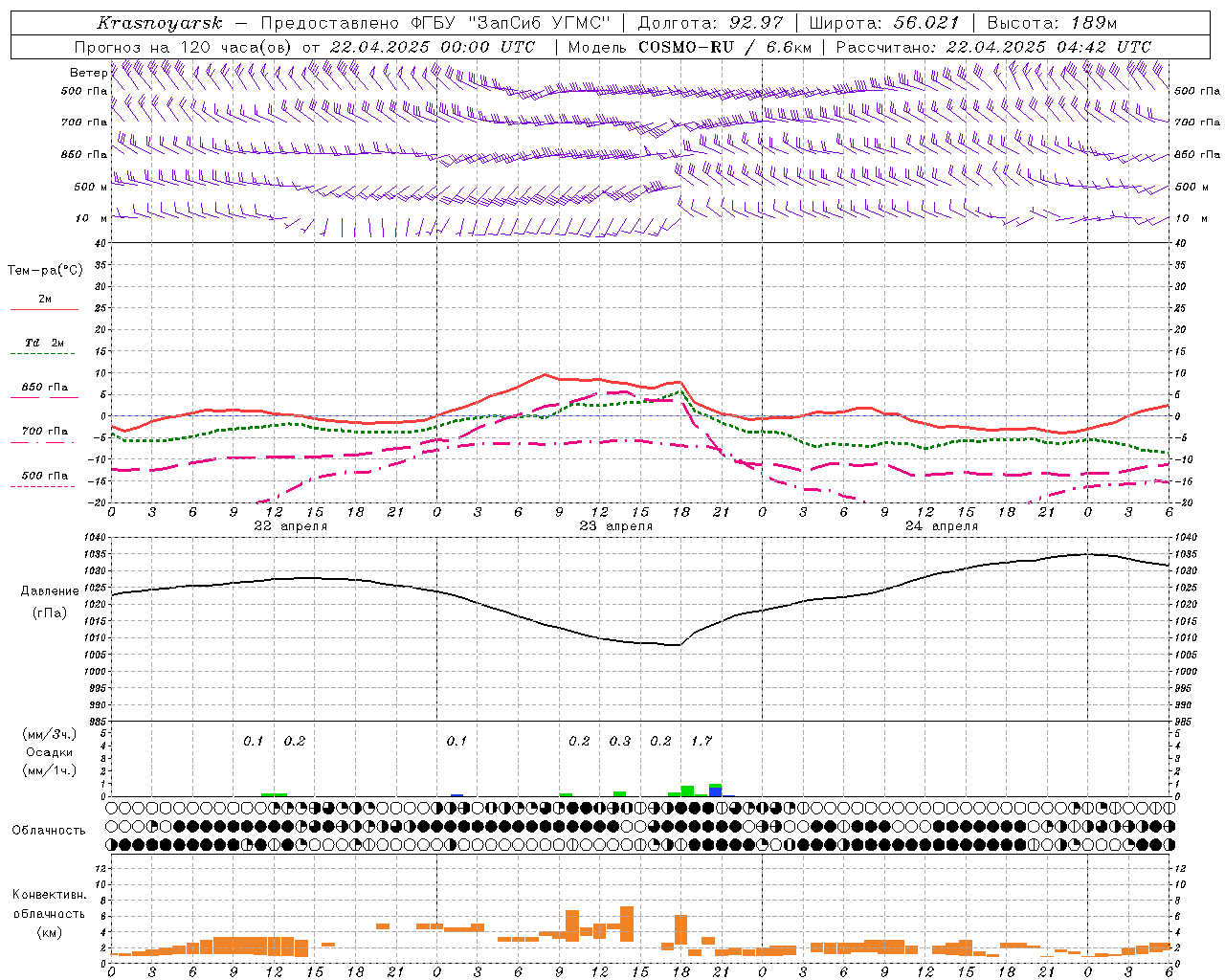Click the '850 гПа' temperature legend entry
This screenshot has width=1225, height=980.
point(45,387)
